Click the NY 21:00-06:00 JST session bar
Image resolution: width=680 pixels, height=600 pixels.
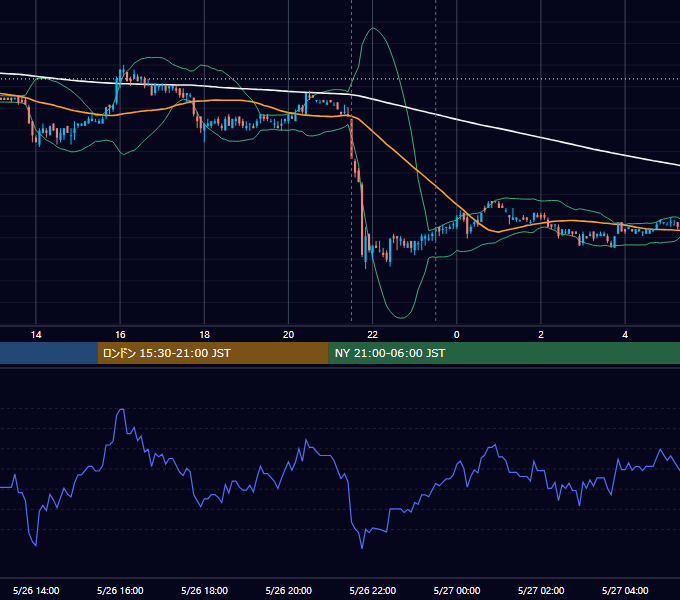pos(504,353)
